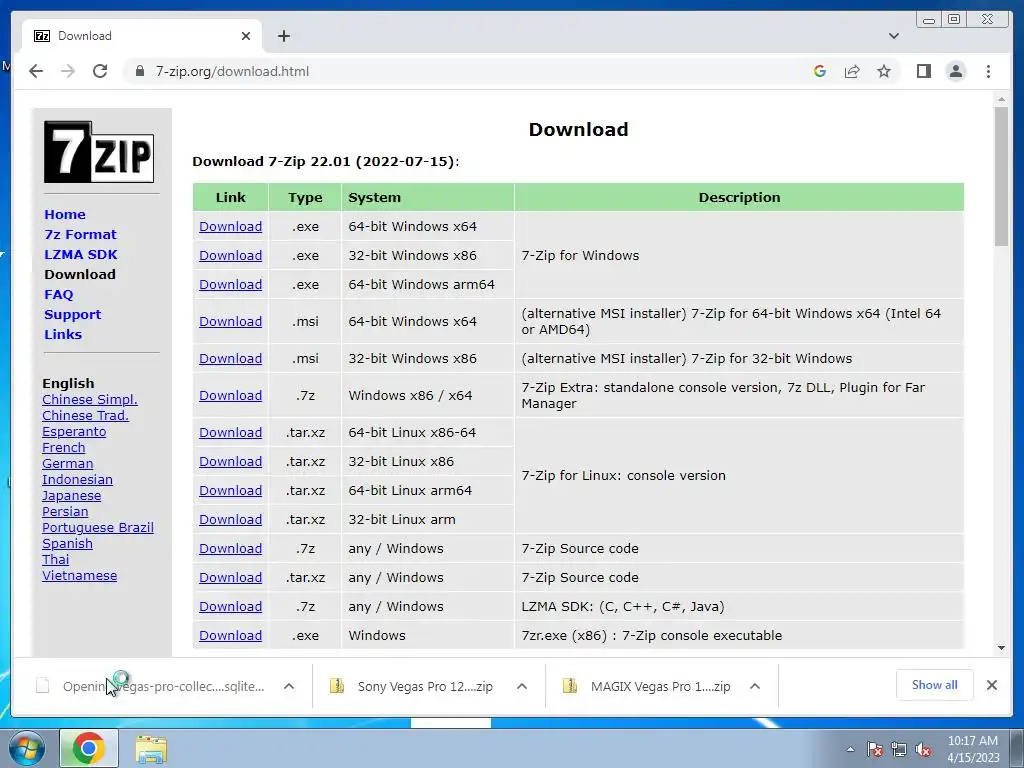Open menu for MAGIX Vegas Pro zip
This screenshot has width=1024, height=768.
point(755,686)
